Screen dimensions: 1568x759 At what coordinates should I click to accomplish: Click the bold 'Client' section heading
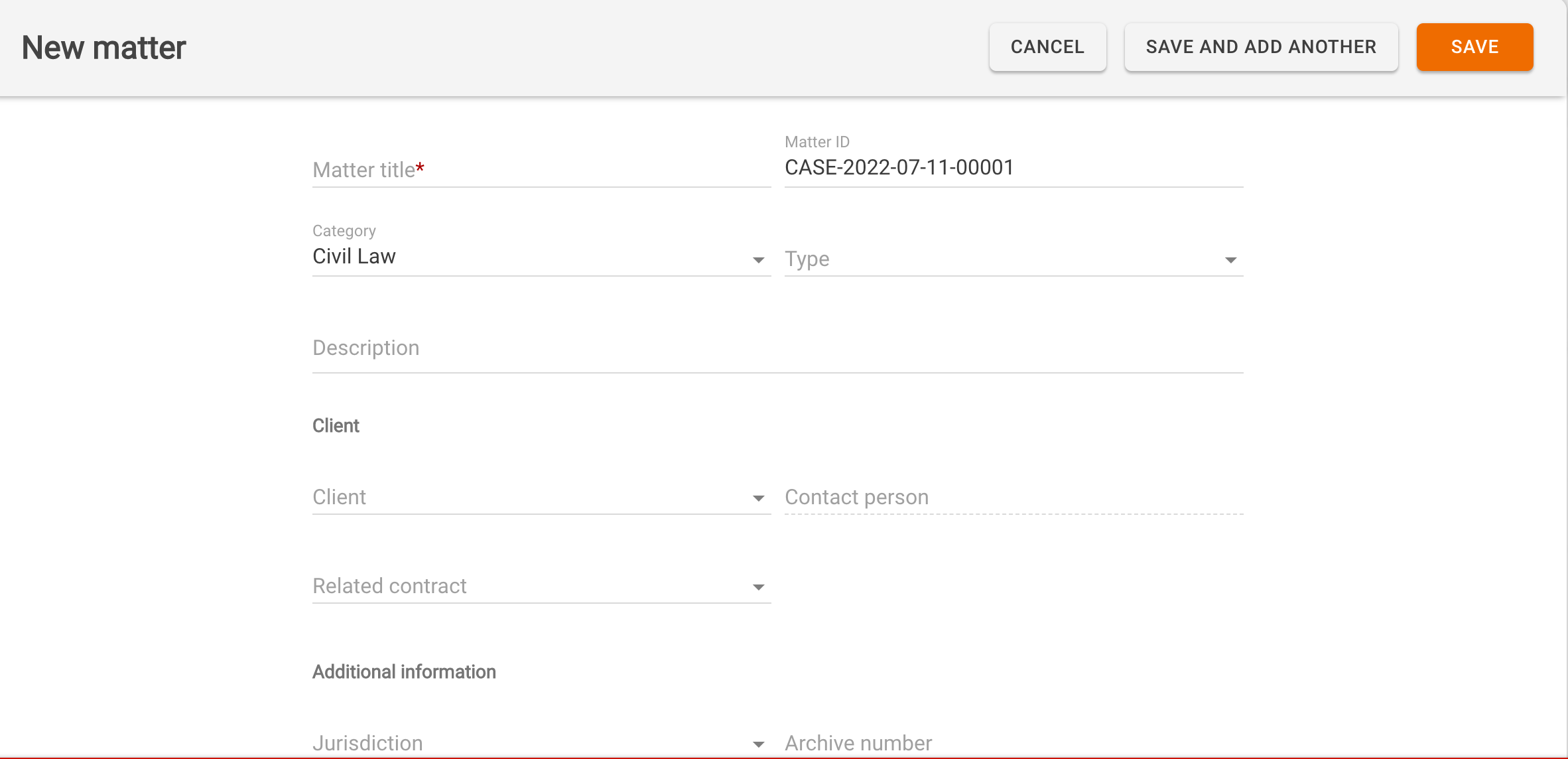tap(336, 426)
